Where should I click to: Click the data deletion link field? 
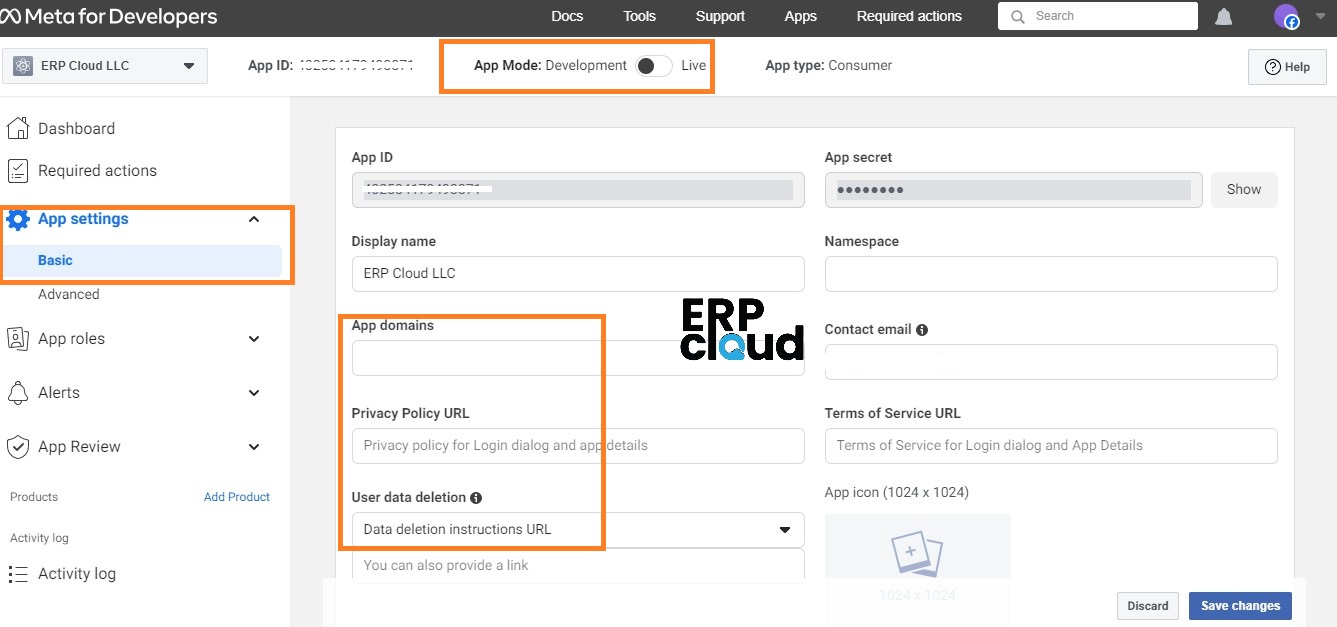coord(578,565)
